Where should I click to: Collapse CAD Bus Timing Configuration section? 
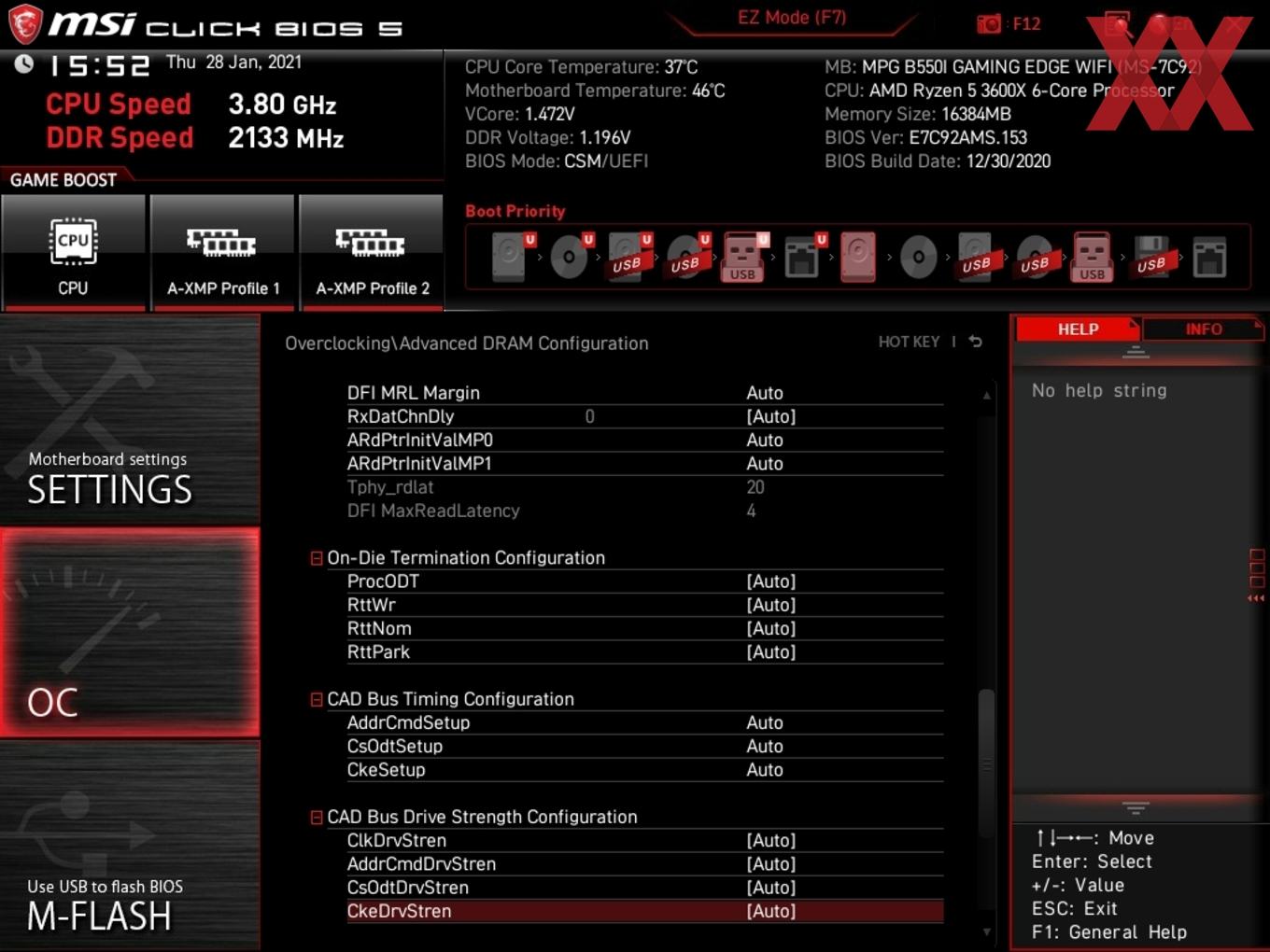(x=317, y=699)
